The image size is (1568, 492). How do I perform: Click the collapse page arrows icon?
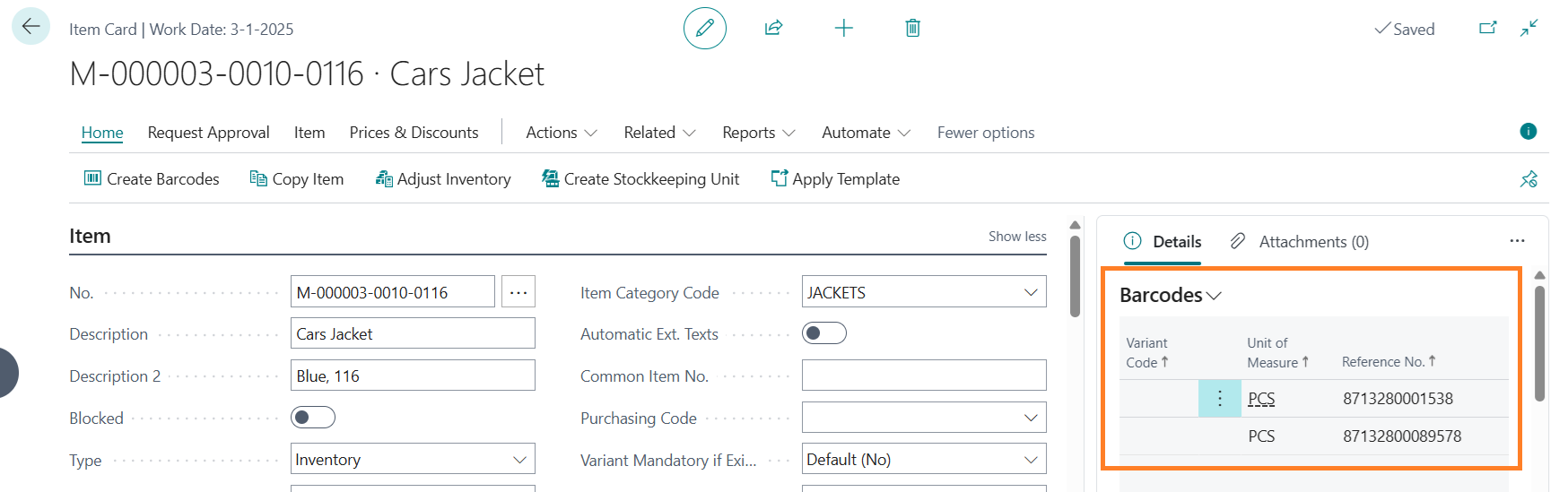click(1529, 29)
